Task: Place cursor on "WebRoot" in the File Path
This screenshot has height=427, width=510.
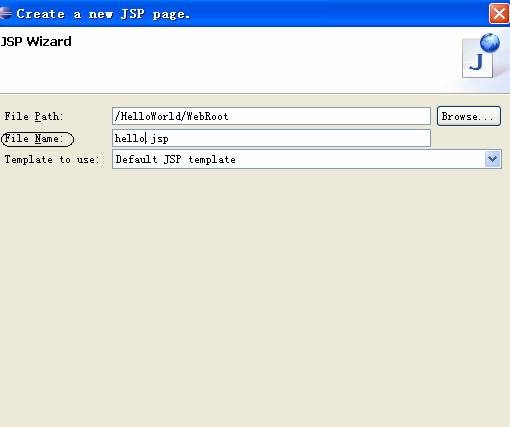Action: click(207, 116)
